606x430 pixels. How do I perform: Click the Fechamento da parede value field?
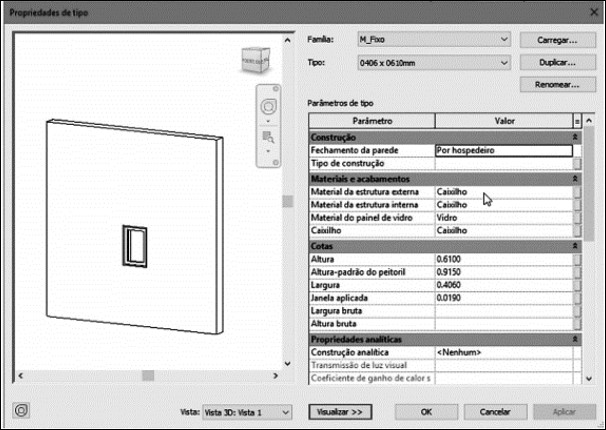pyautogui.click(x=503, y=150)
